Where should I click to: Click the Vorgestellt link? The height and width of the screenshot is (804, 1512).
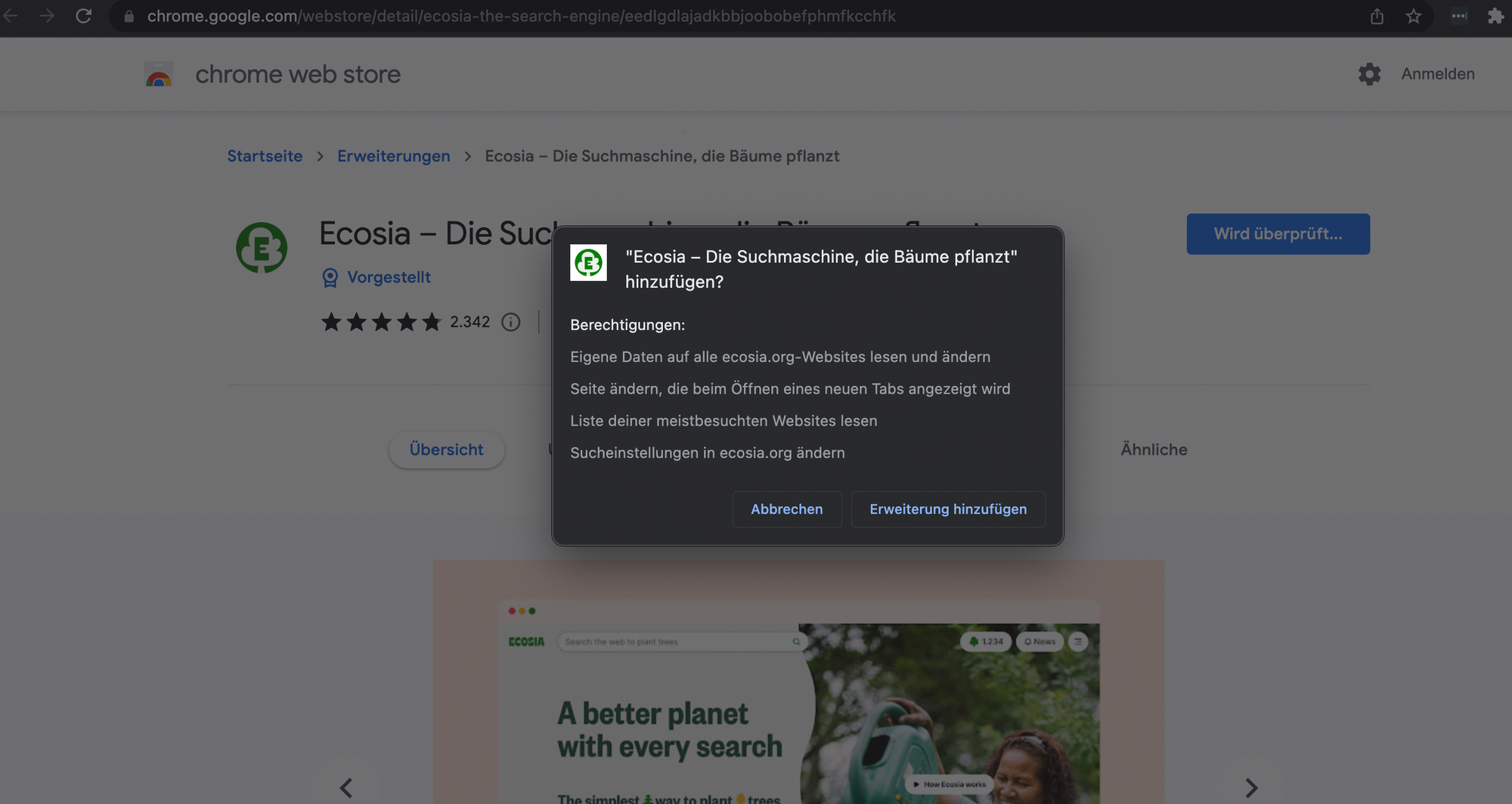click(389, 277)
